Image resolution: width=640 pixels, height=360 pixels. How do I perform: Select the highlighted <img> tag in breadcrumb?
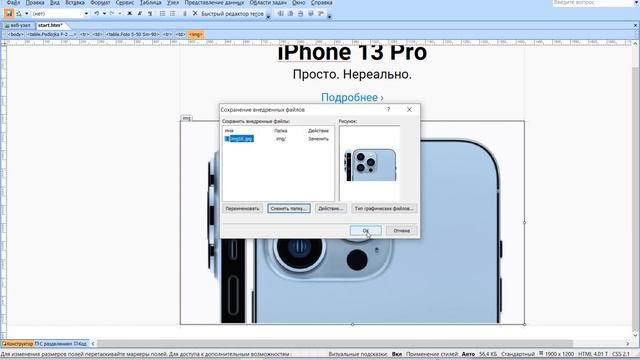click(x=196, y=35)
